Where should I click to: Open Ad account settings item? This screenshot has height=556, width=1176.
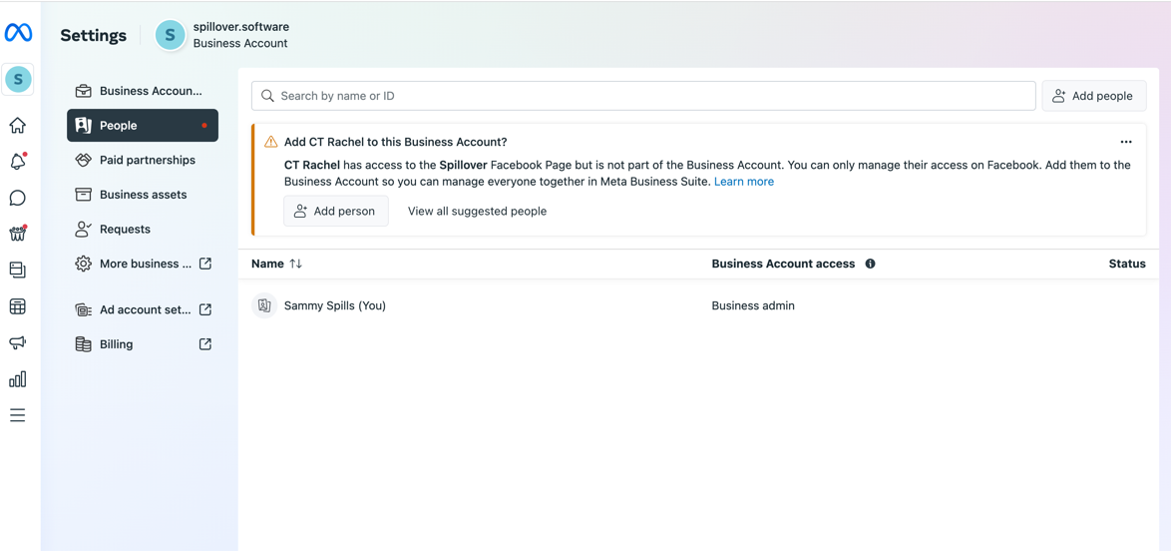(142, 310)
